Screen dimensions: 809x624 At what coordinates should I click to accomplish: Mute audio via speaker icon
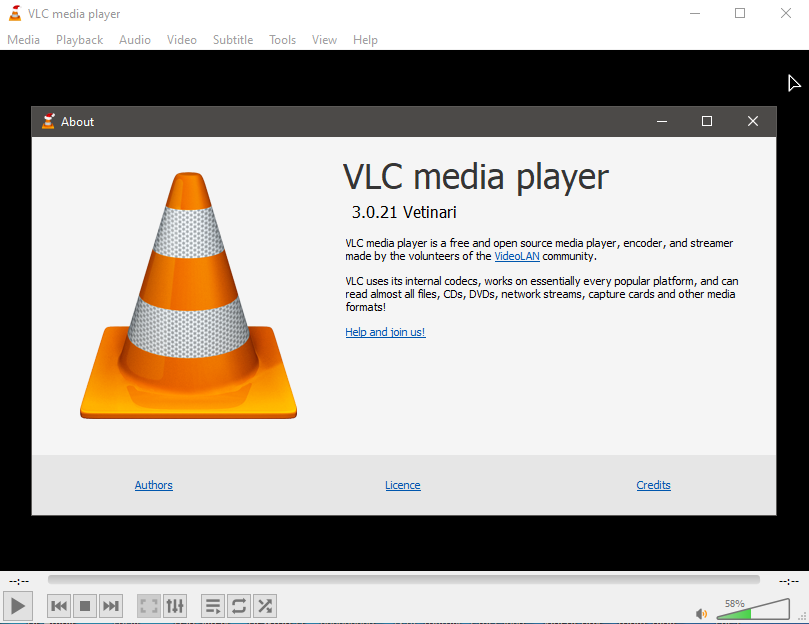[x=701, y=614]
